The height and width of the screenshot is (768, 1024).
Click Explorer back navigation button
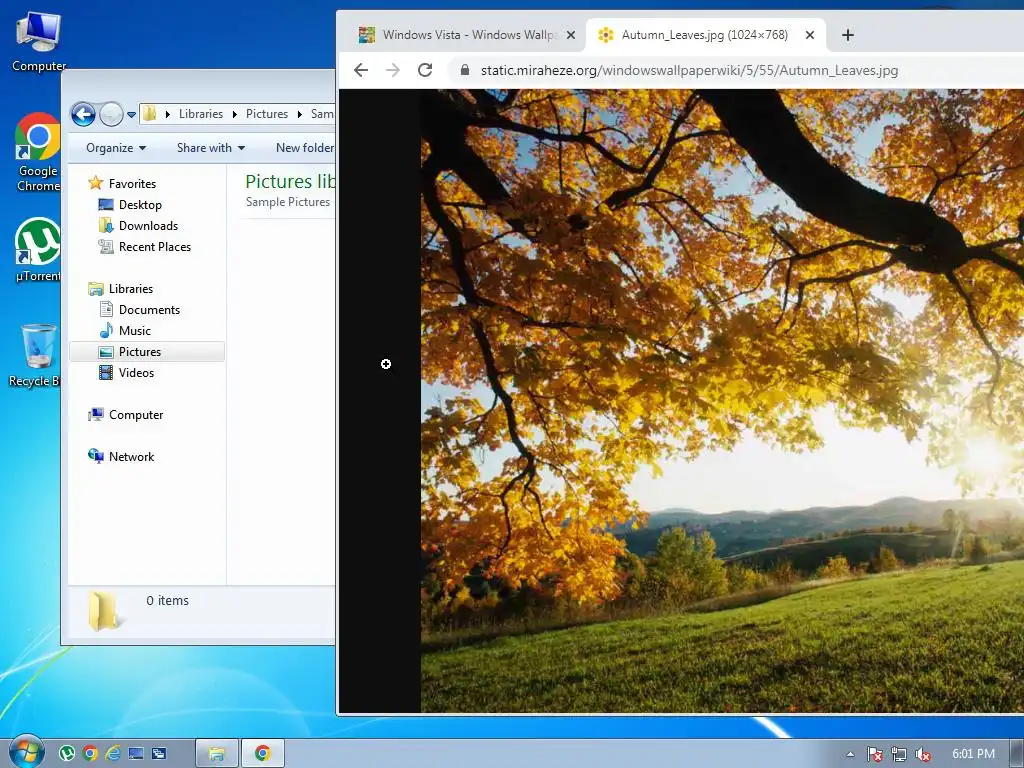pos(84,114)
